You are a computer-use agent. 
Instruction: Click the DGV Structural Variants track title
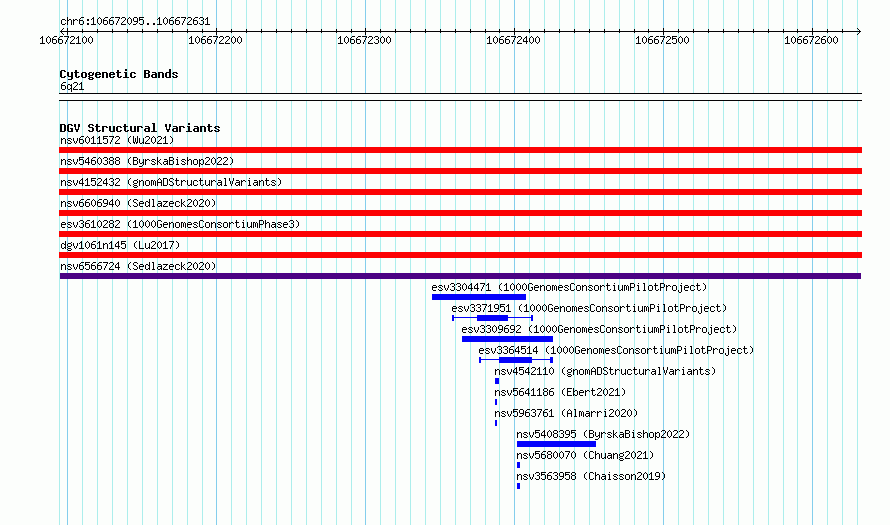click(x=140, y=128)
